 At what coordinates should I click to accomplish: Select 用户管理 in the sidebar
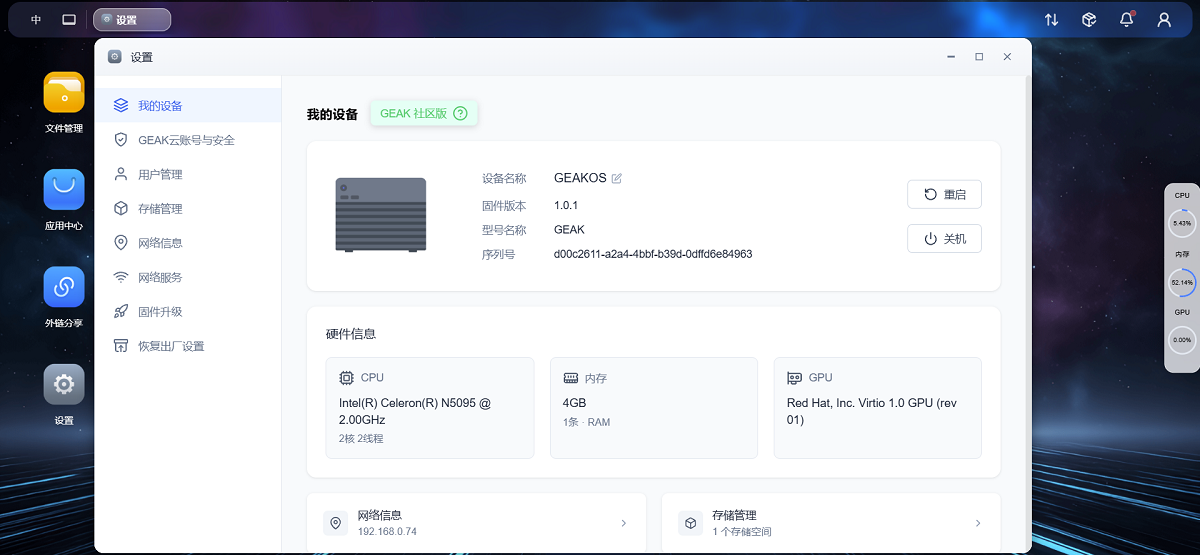pyautogui.click(x=160, y=174)
